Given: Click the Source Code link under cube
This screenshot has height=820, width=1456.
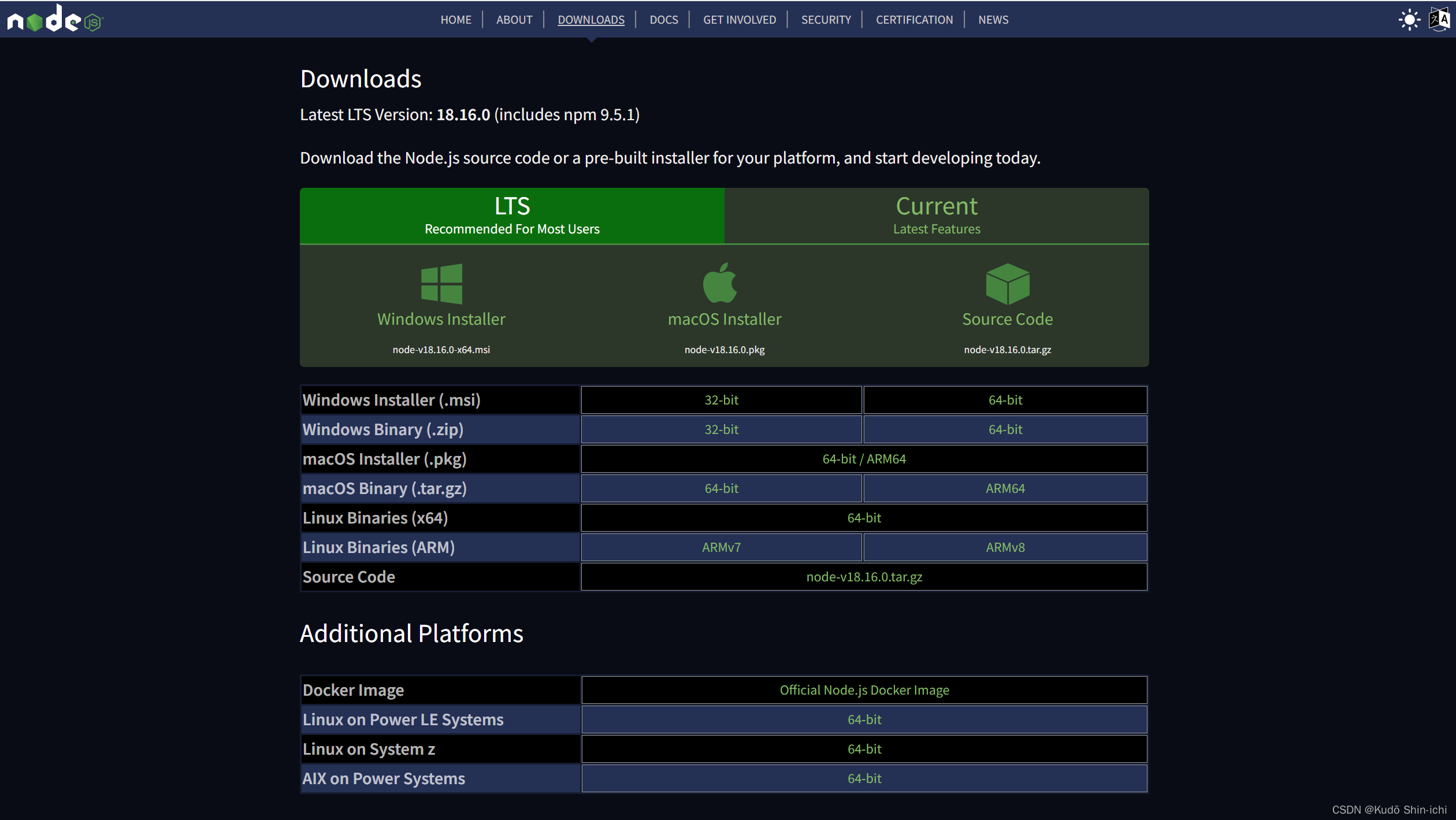Looking at the screenshot, I should (x=1008, y=319).
